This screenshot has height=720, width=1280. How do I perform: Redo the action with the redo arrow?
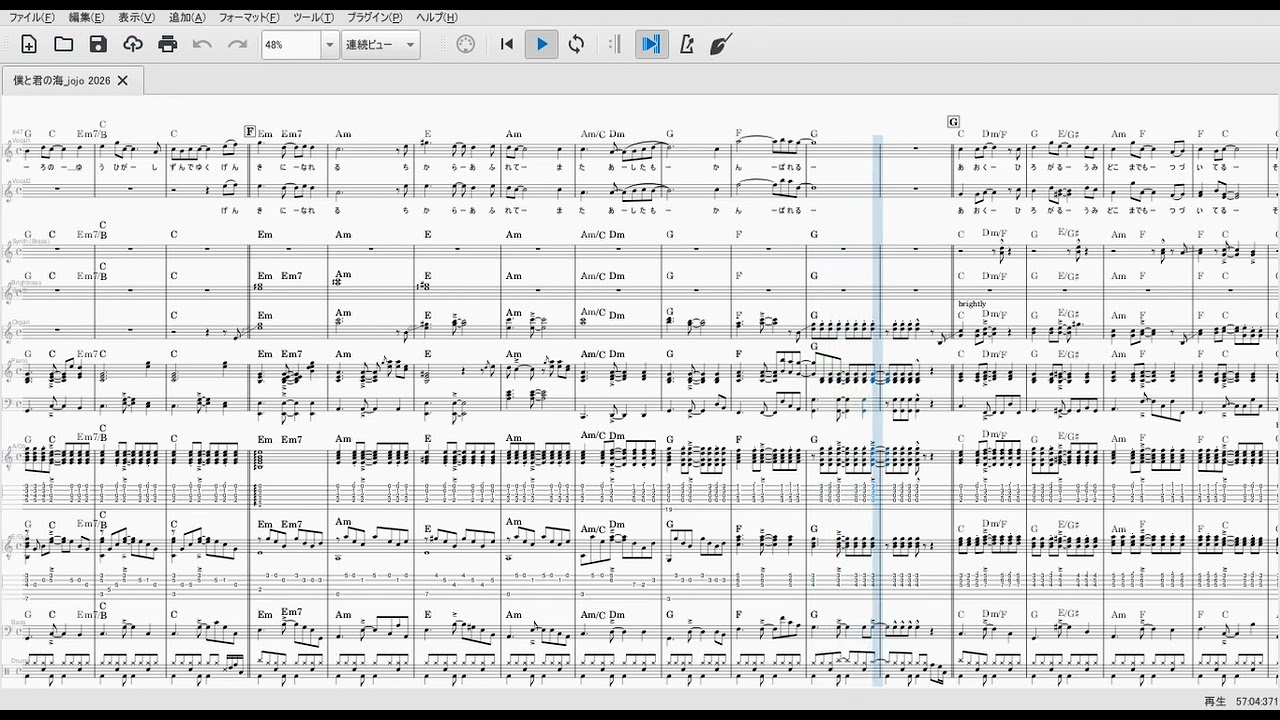[x=237, y=44]
